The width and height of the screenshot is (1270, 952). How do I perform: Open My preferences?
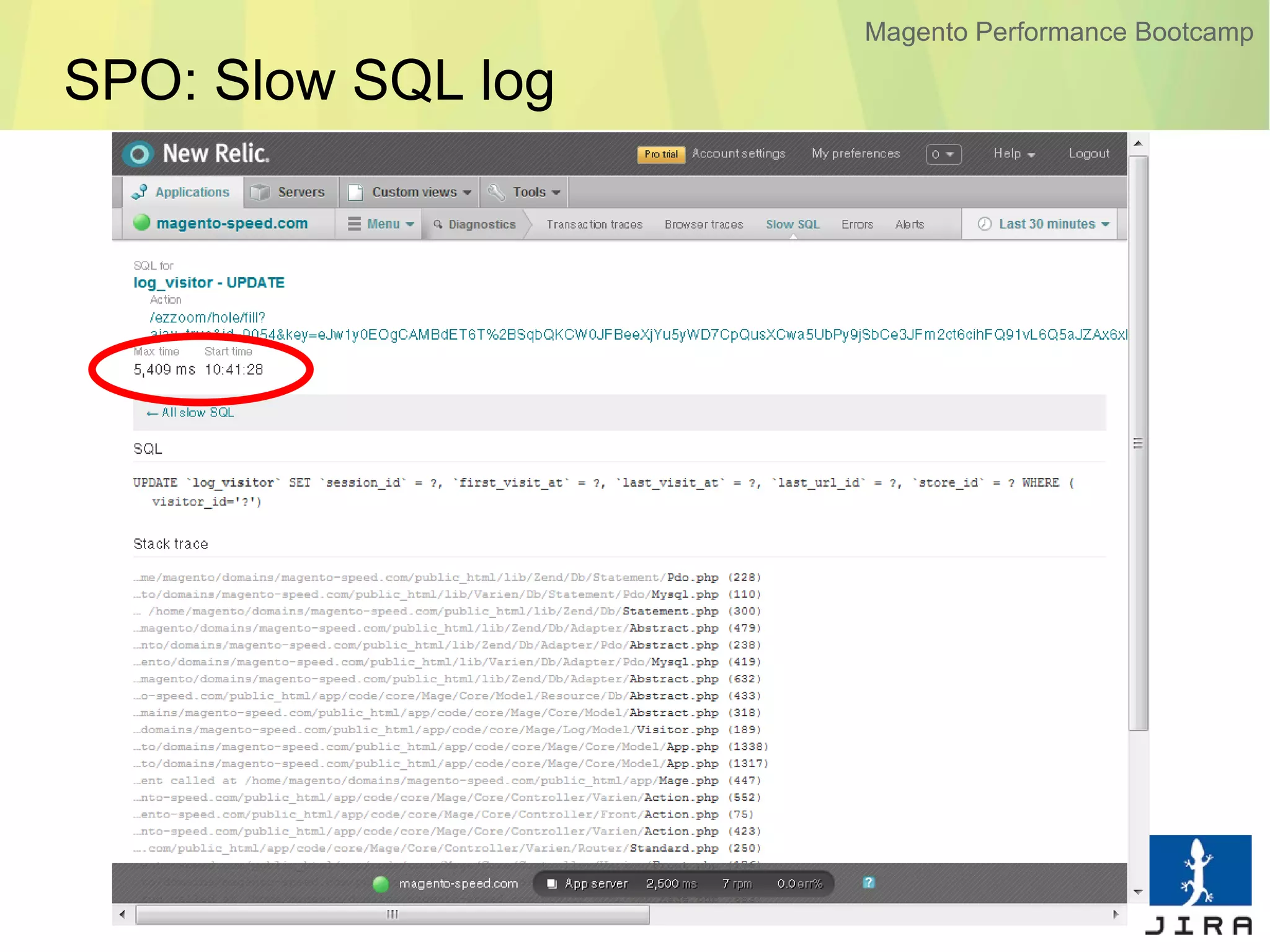pyautogui.click(x=856, y=153)
